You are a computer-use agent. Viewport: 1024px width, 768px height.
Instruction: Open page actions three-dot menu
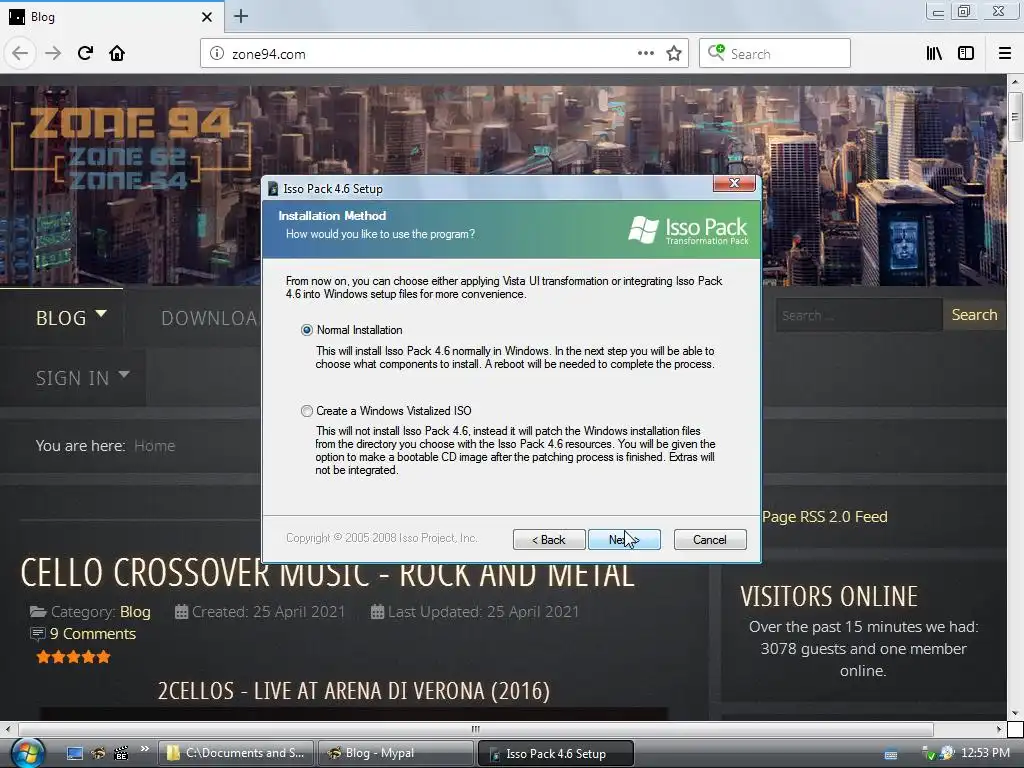point(646,54)
